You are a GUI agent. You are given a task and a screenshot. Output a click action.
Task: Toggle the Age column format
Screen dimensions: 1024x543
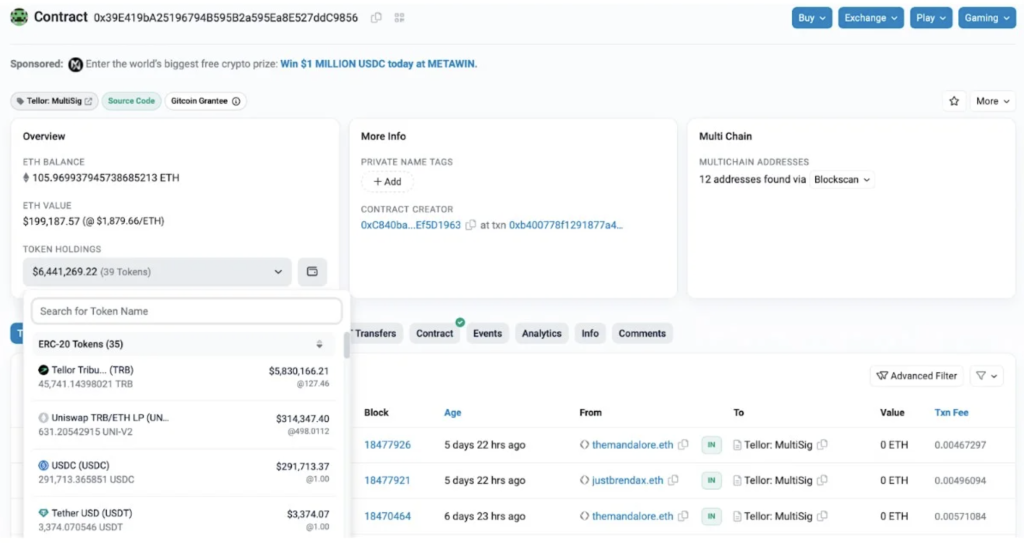[453, 412]
